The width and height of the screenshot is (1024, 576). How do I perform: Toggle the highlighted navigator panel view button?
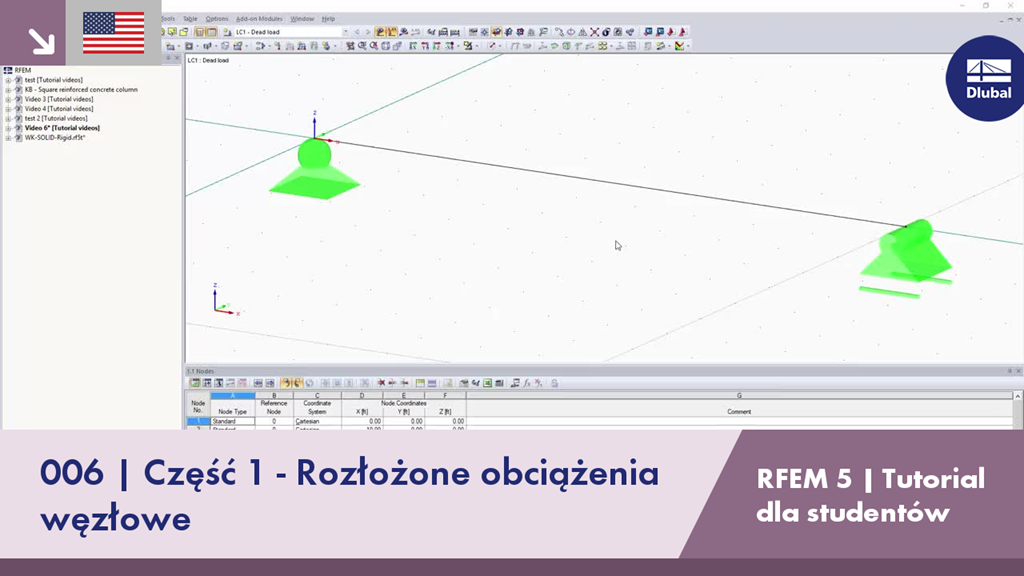200,31
